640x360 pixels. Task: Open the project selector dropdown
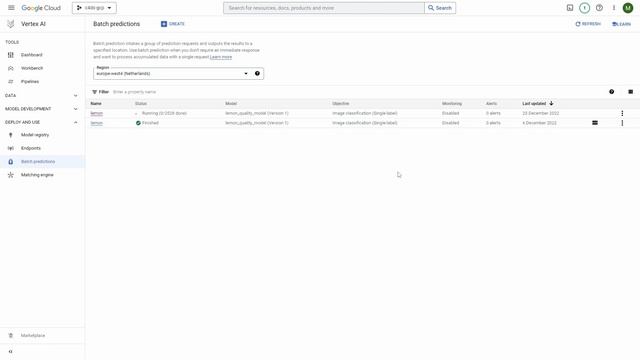point(94,8)
